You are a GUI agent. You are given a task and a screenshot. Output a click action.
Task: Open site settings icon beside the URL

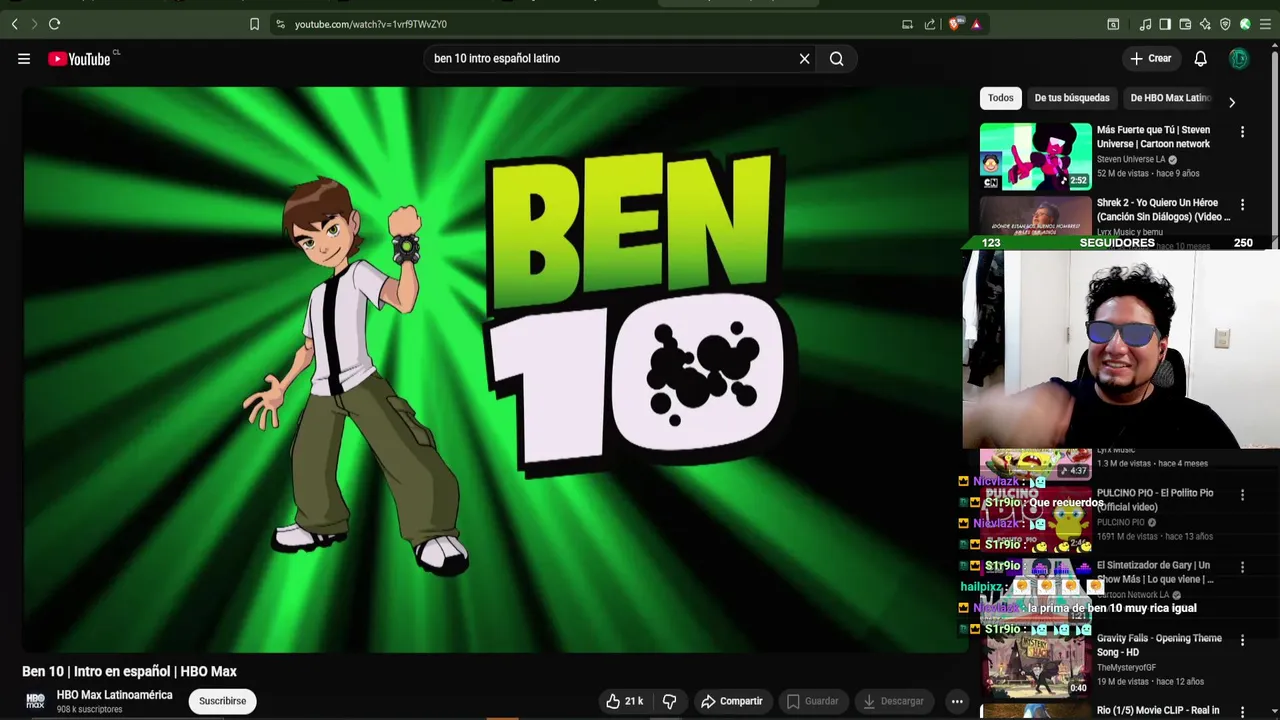(280, 24)
